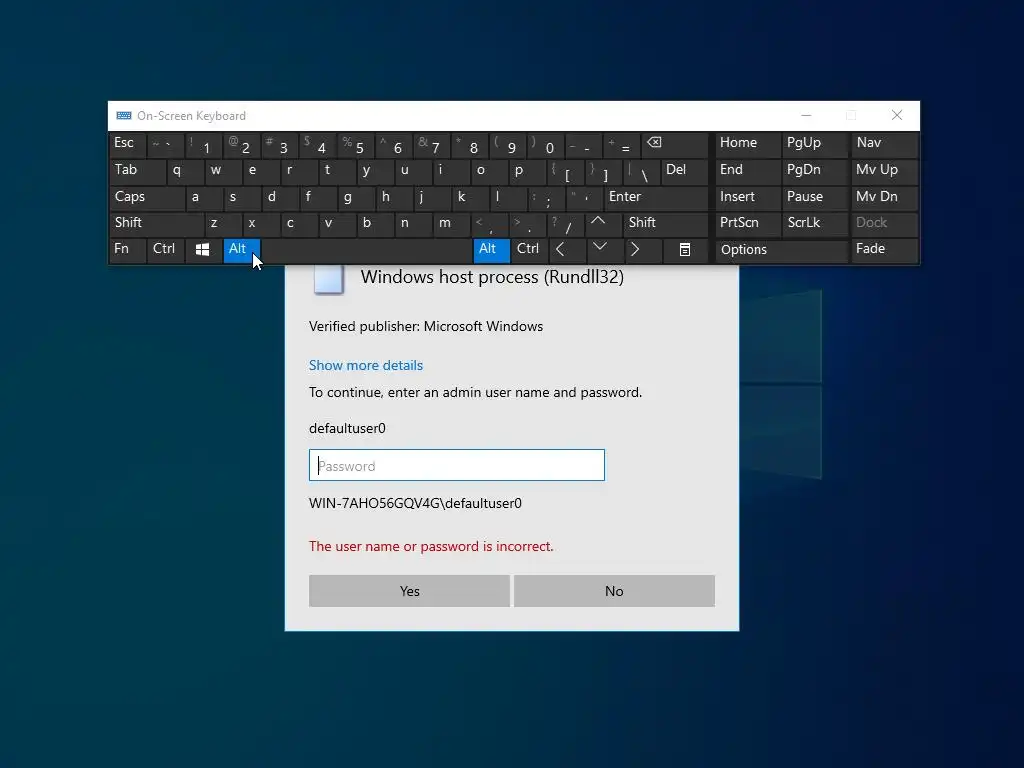
Task: Click the PgUp key
Action: coord(816,145)
